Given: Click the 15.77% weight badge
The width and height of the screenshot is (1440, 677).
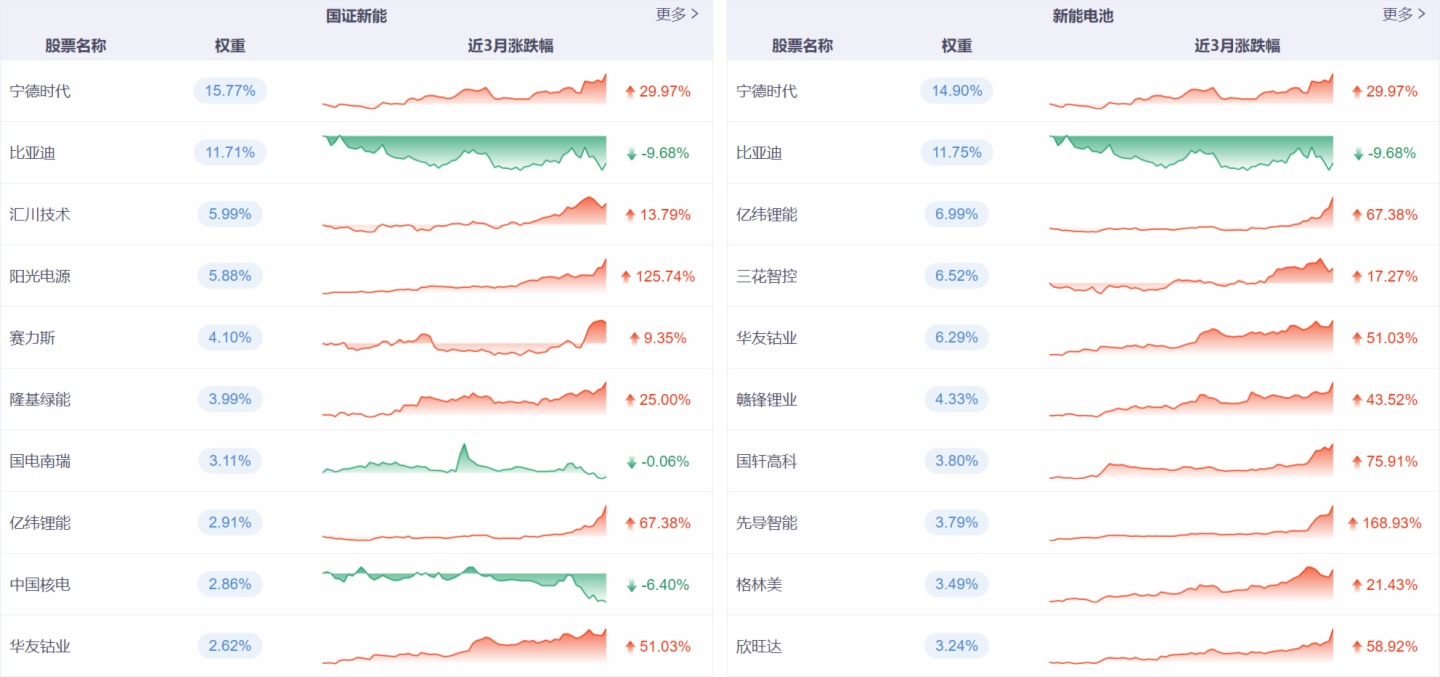Looking at the screenshot, I should 230,91.
